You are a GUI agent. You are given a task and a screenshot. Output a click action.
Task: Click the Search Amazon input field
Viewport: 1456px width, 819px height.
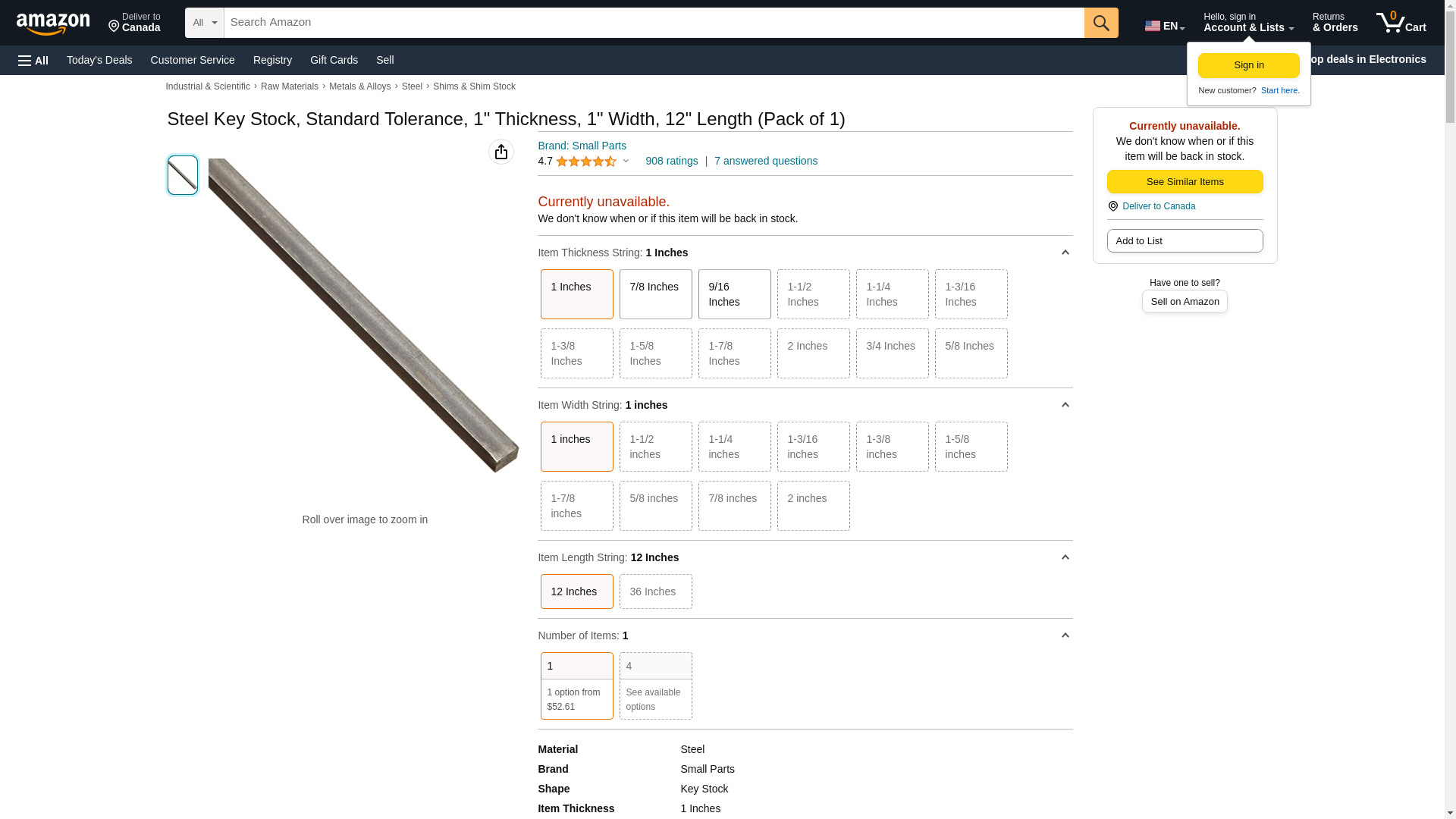654,23
